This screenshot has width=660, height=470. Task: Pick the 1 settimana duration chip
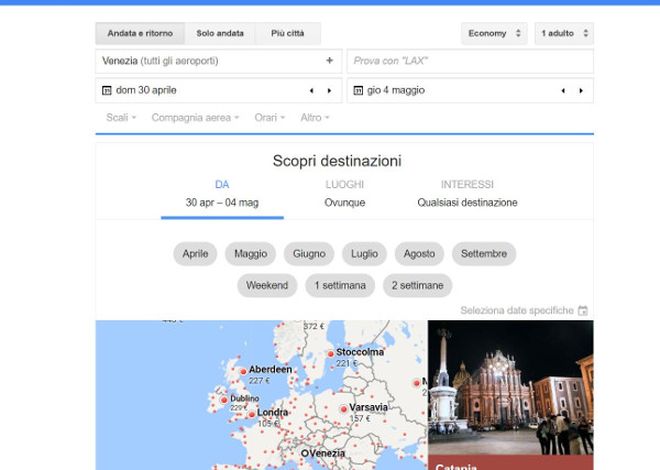(340, 285)
